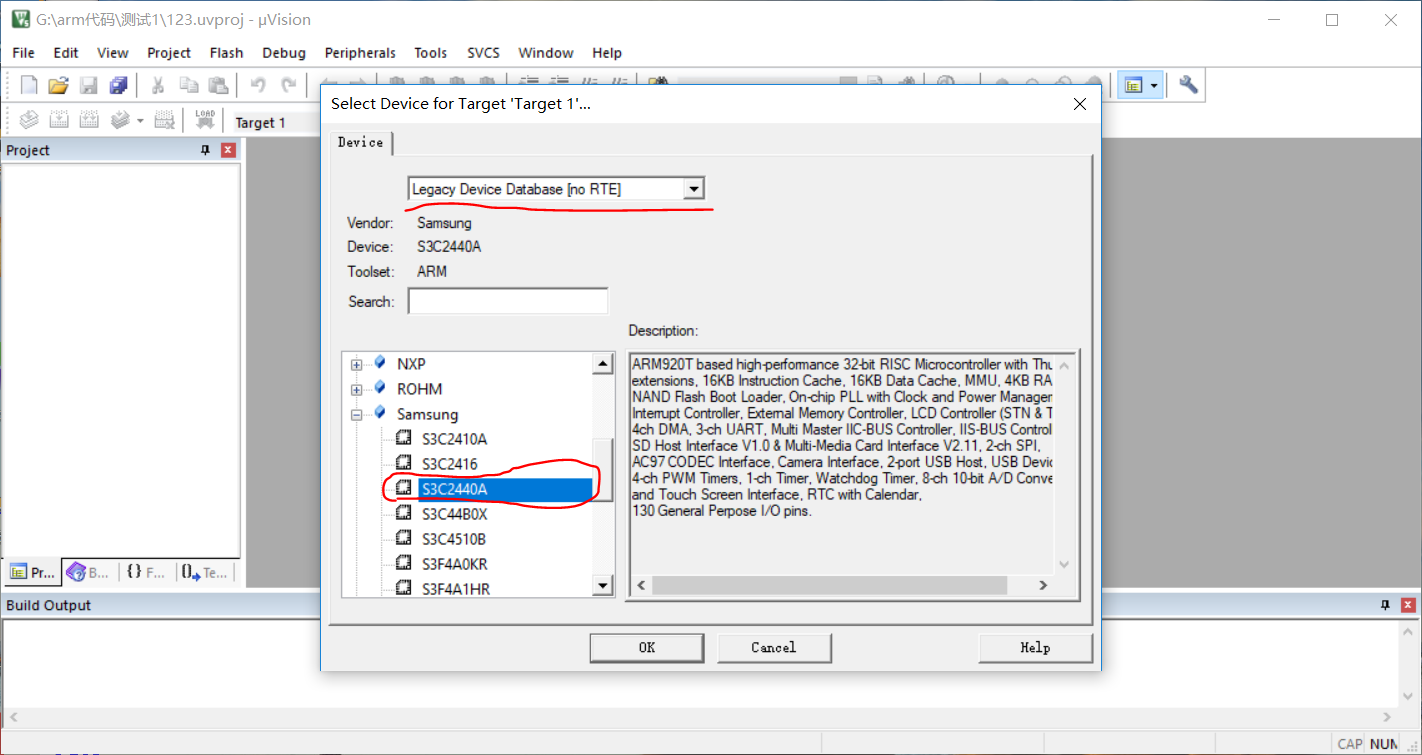Click the Open file folder icon
This screenshot has width=1422, height=755.
pyautogui.click(x=59, y=85)
